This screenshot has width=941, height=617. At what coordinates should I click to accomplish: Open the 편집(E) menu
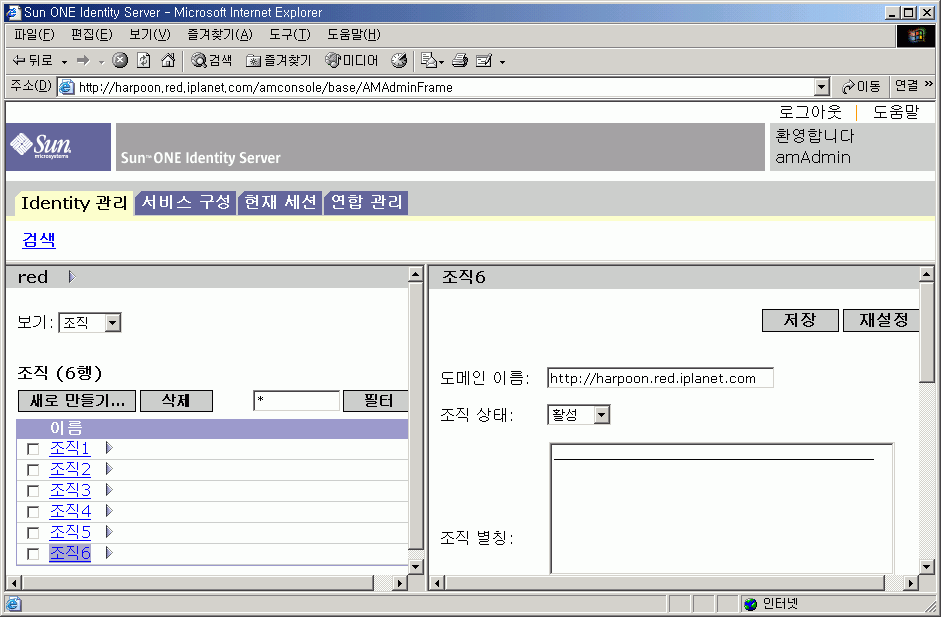tap(91, 35)
